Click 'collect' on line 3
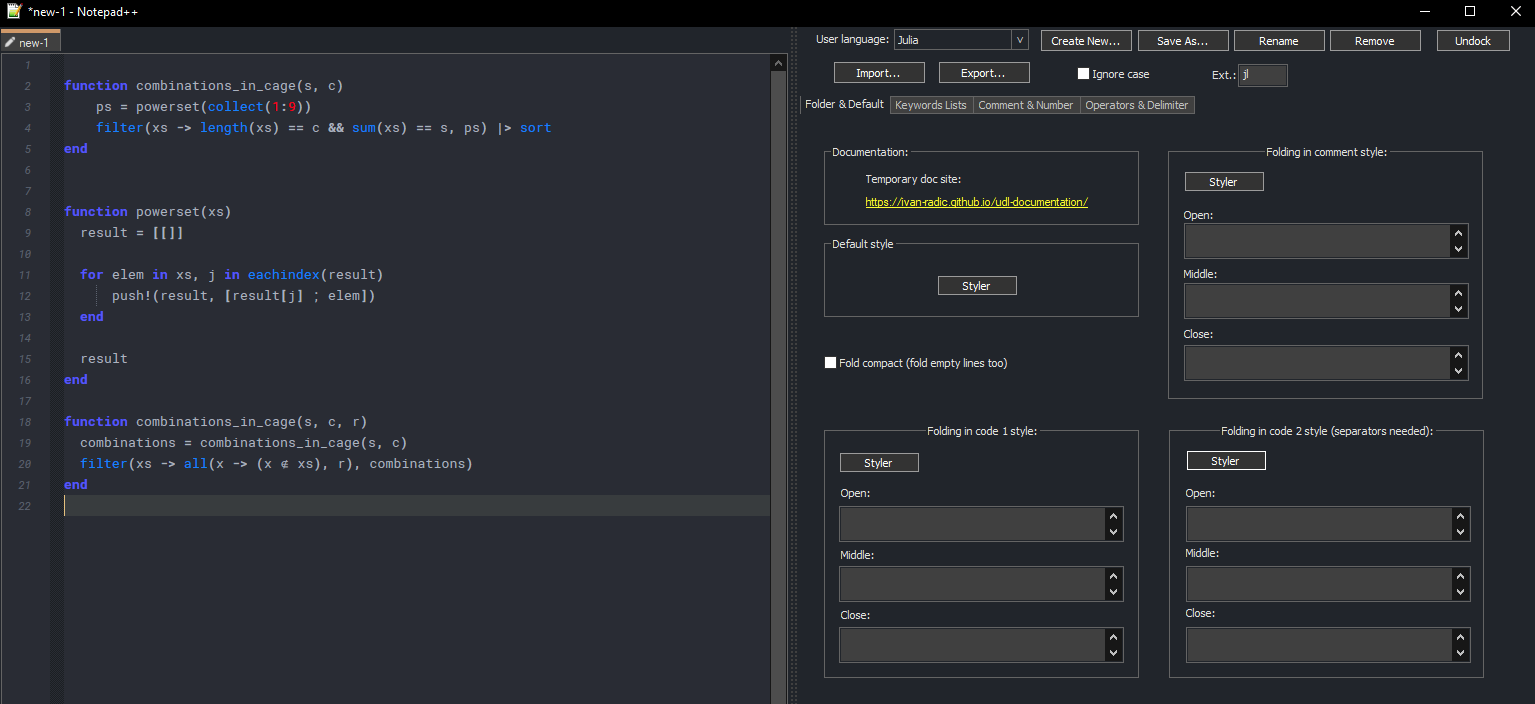Viewport: 1535px width, 704px height. [236, 107]
